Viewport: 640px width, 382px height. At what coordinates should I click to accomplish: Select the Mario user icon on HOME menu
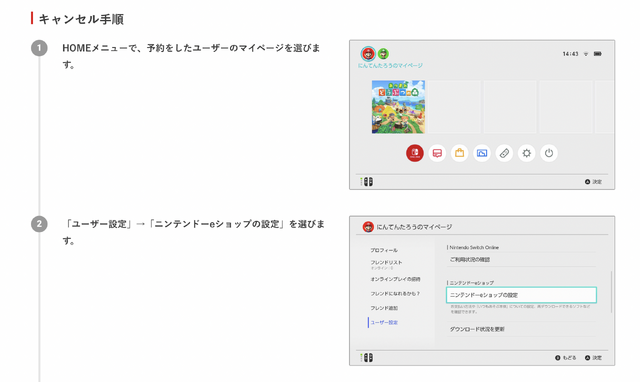click(368, 53)
